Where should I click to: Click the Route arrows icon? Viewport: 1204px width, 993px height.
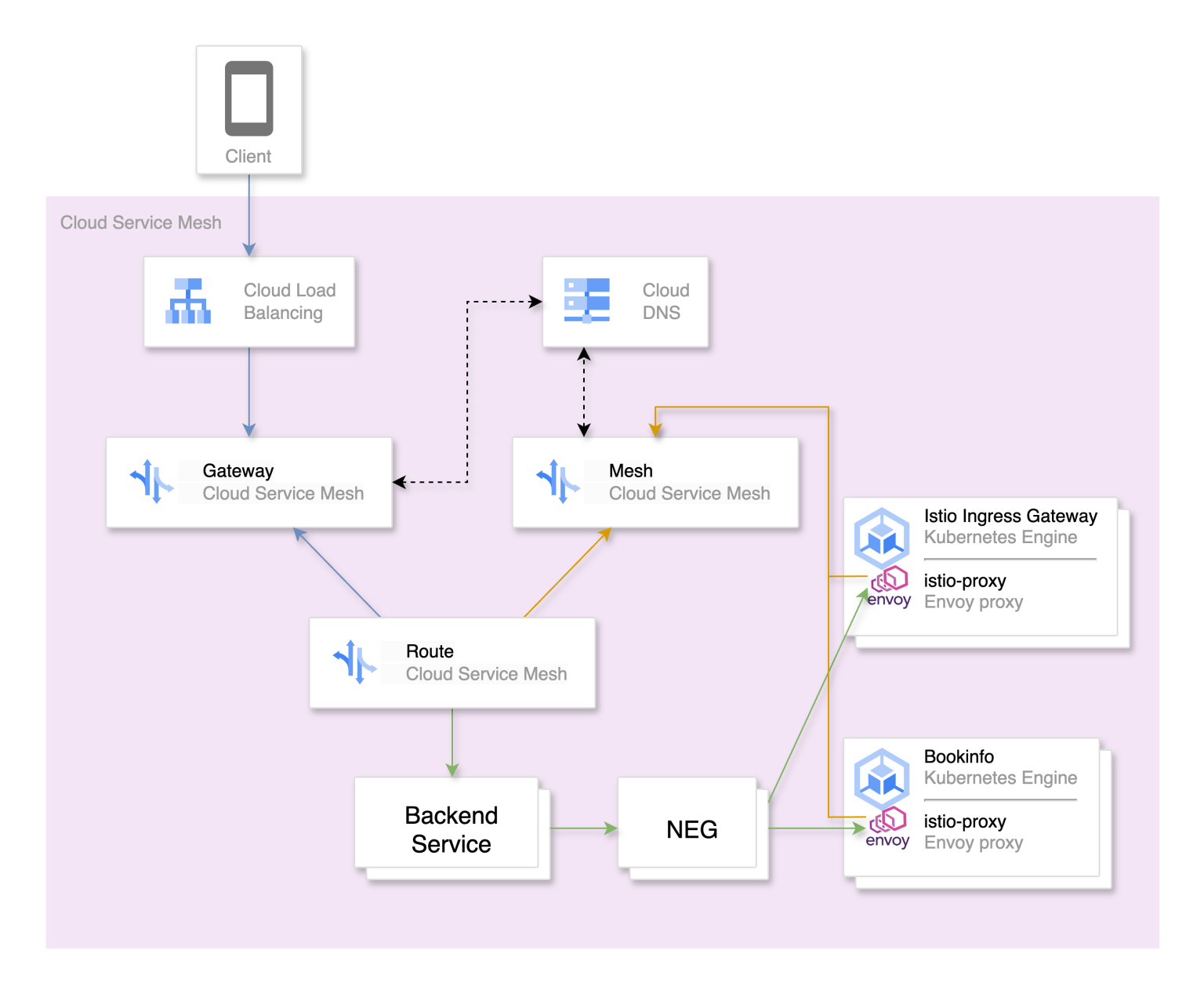pos(354,662)
